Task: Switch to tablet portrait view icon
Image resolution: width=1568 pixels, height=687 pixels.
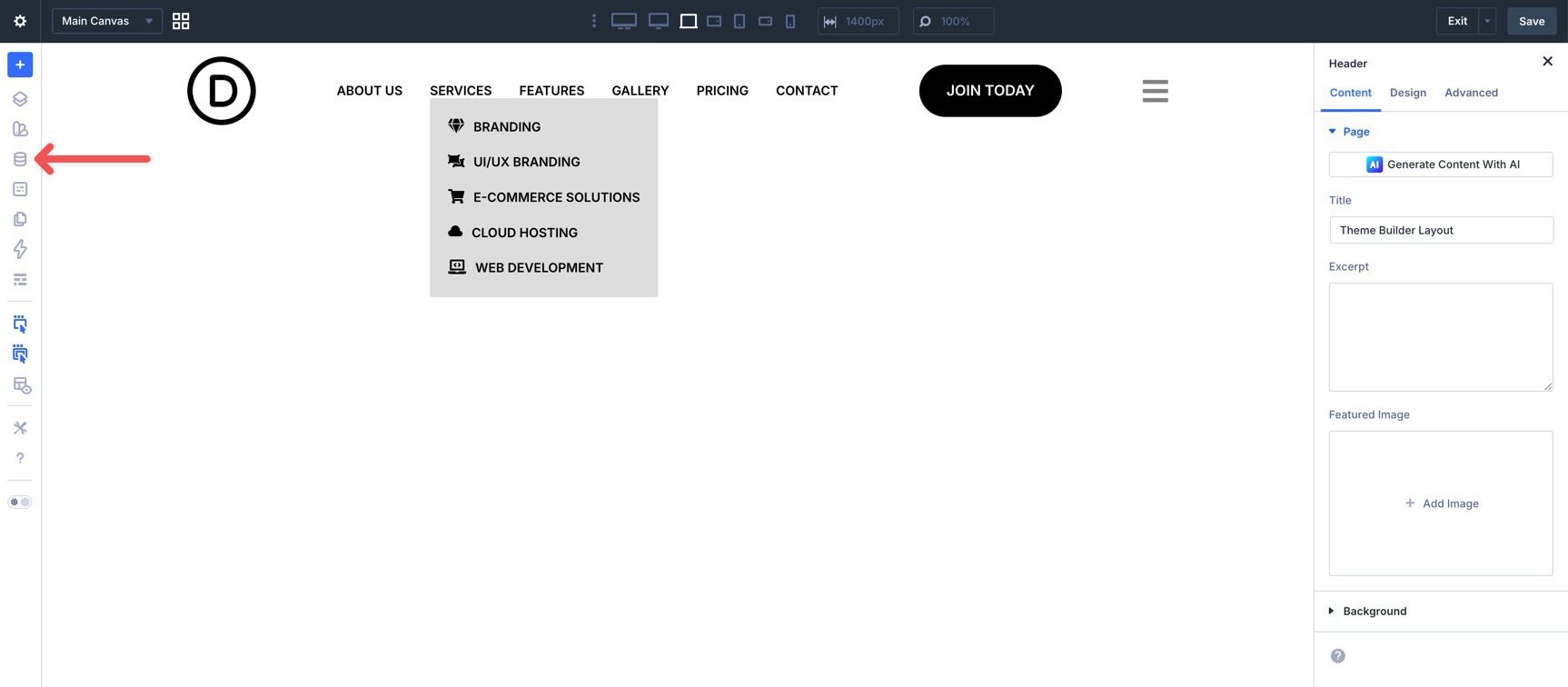Action: pyautogui.click(x=739, y=21)
